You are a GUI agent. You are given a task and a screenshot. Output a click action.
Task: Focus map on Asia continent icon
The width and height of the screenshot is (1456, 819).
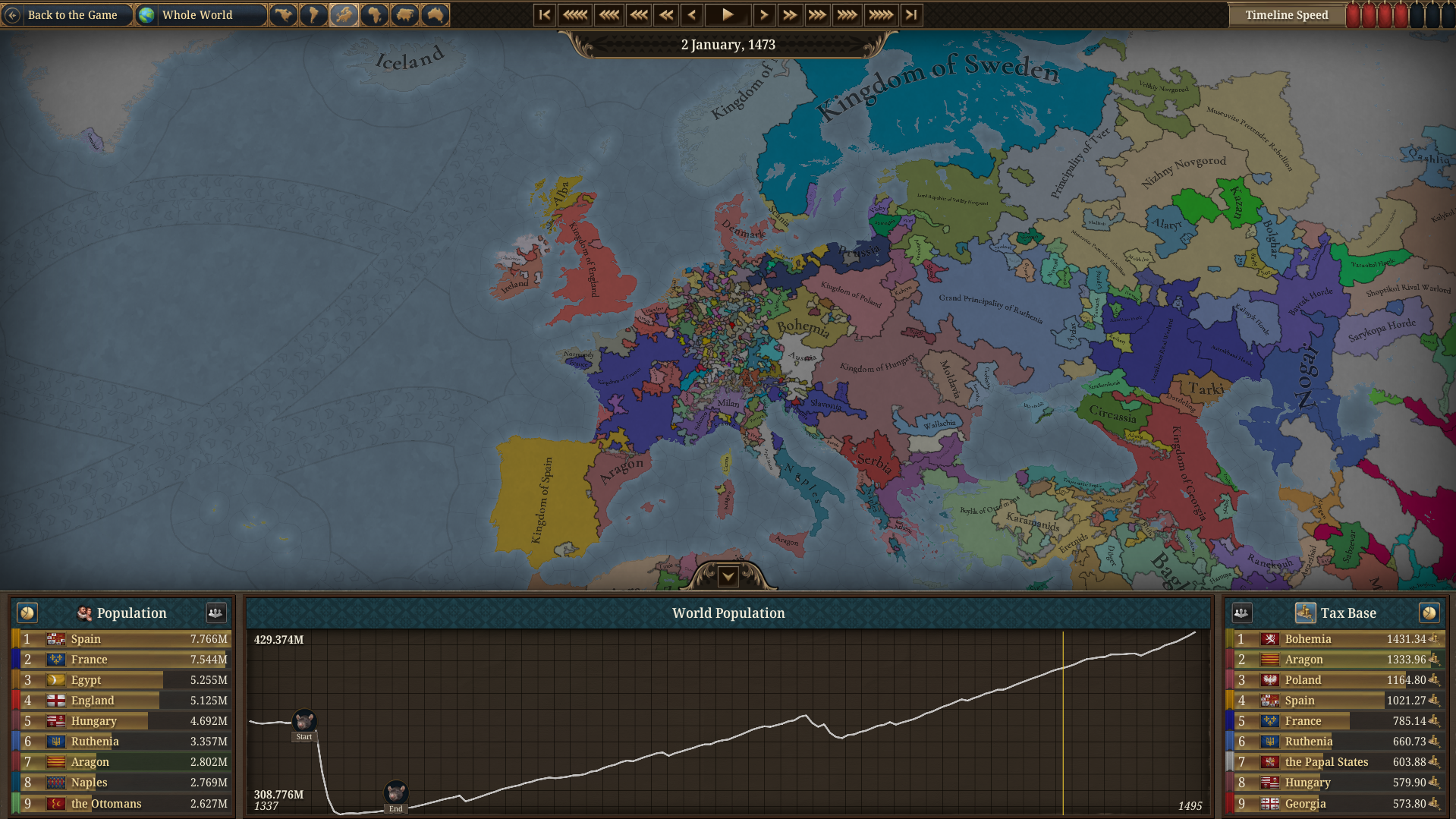click(x=404, y=14)
